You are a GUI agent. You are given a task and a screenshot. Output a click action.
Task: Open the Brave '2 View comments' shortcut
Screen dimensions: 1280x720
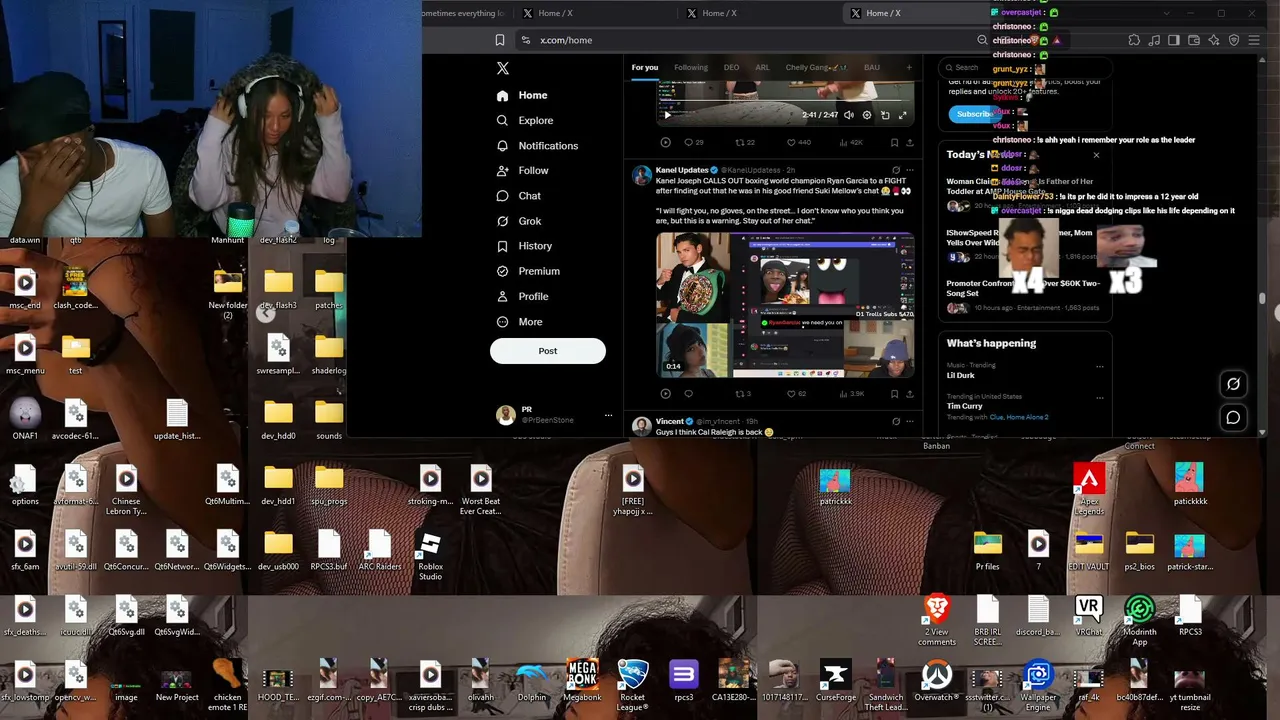[937, 622]
